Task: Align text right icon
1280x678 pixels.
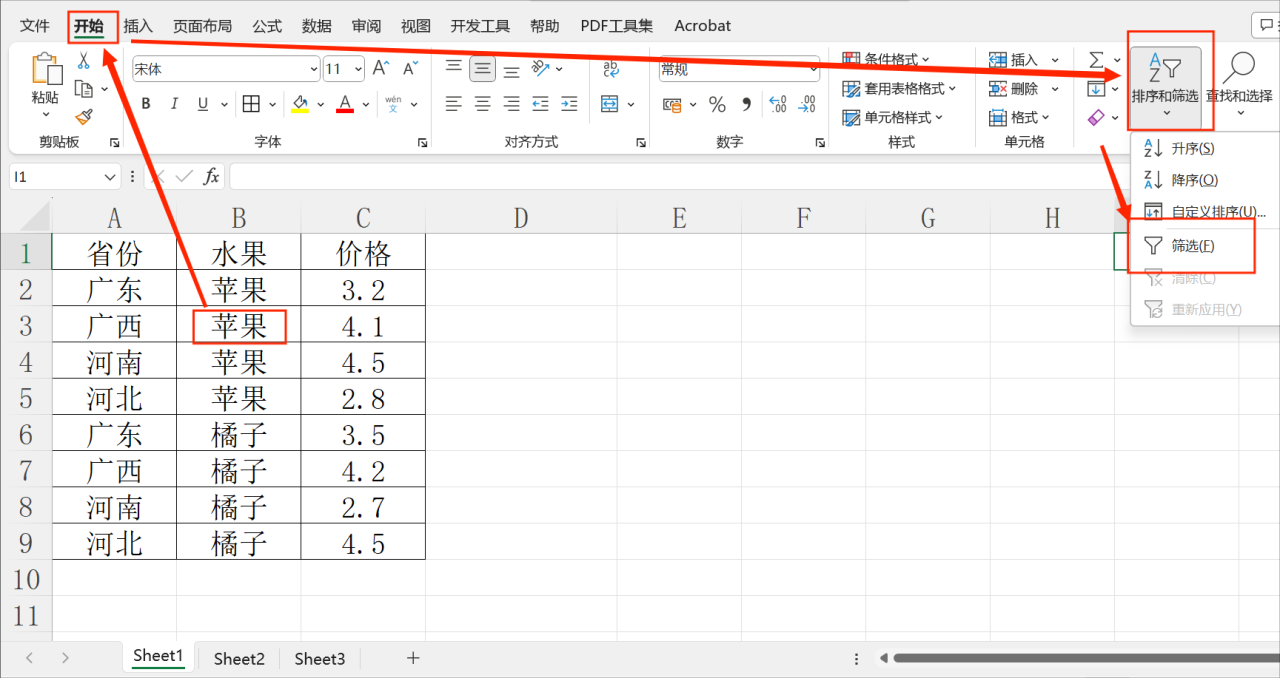Action: (x=511, y=104)
